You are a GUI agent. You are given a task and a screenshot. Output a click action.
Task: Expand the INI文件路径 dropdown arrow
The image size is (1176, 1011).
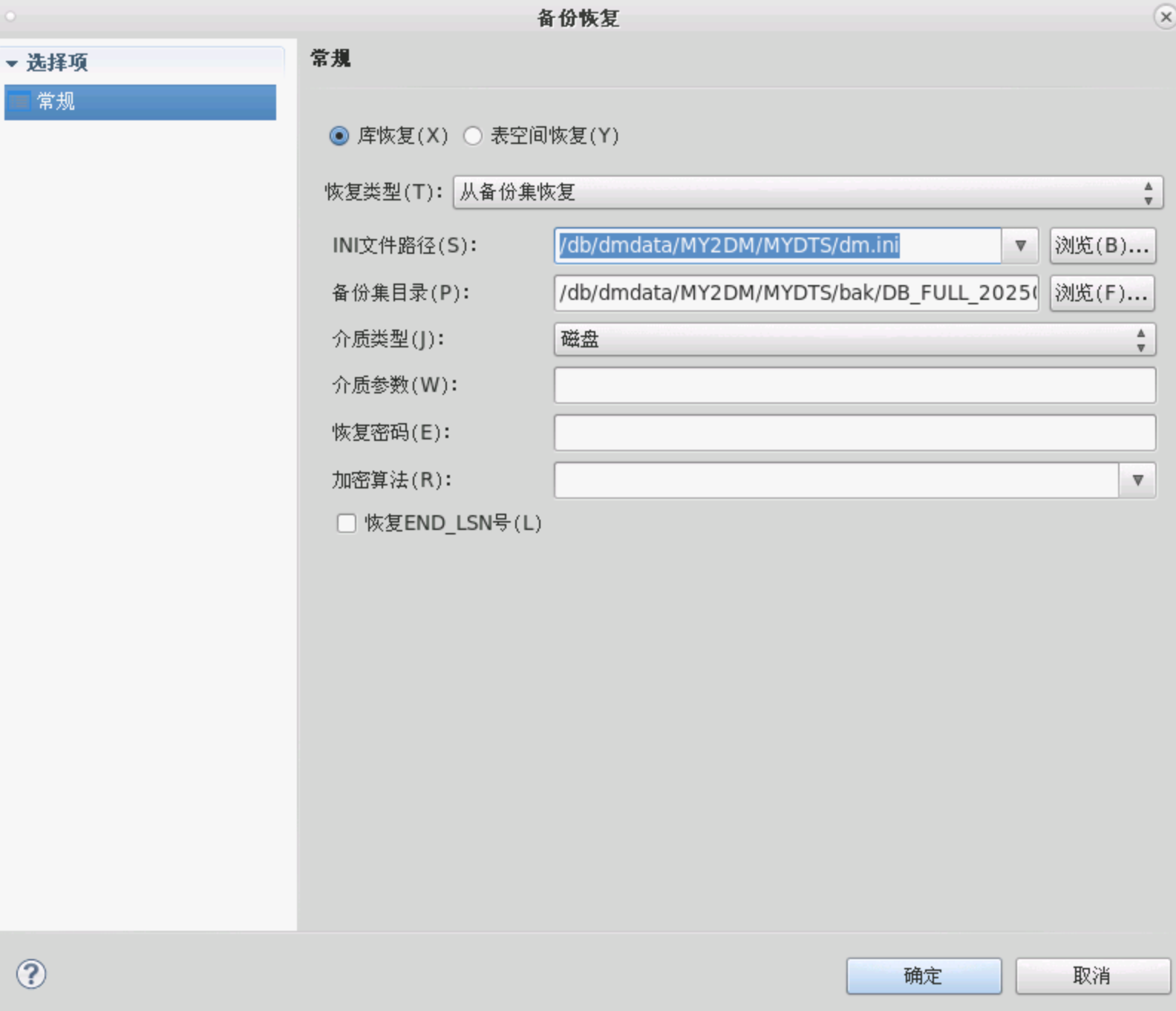[1020, 245]
